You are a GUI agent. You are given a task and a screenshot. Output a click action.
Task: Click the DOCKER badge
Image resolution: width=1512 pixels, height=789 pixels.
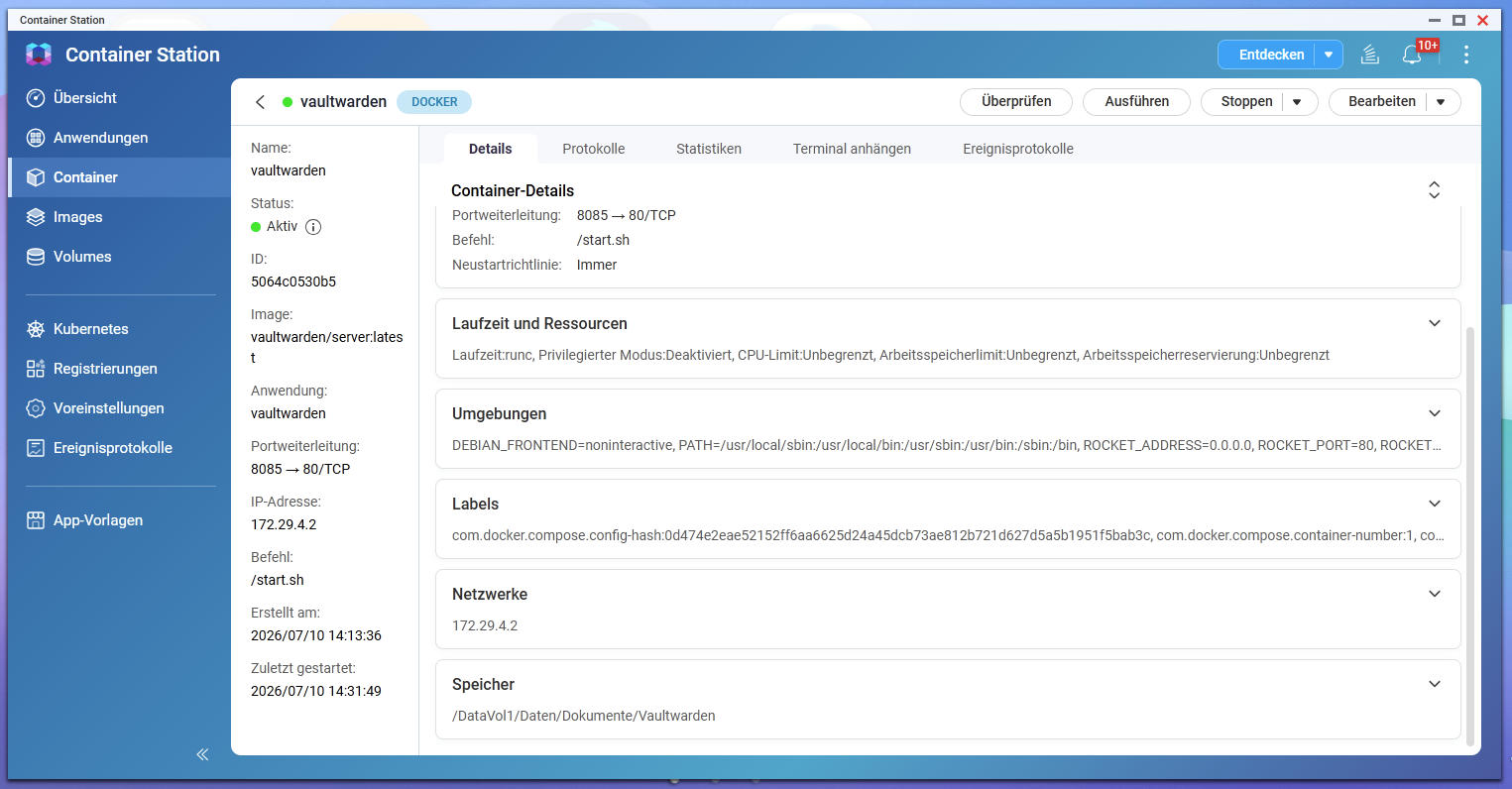click(x=434, y=102)
